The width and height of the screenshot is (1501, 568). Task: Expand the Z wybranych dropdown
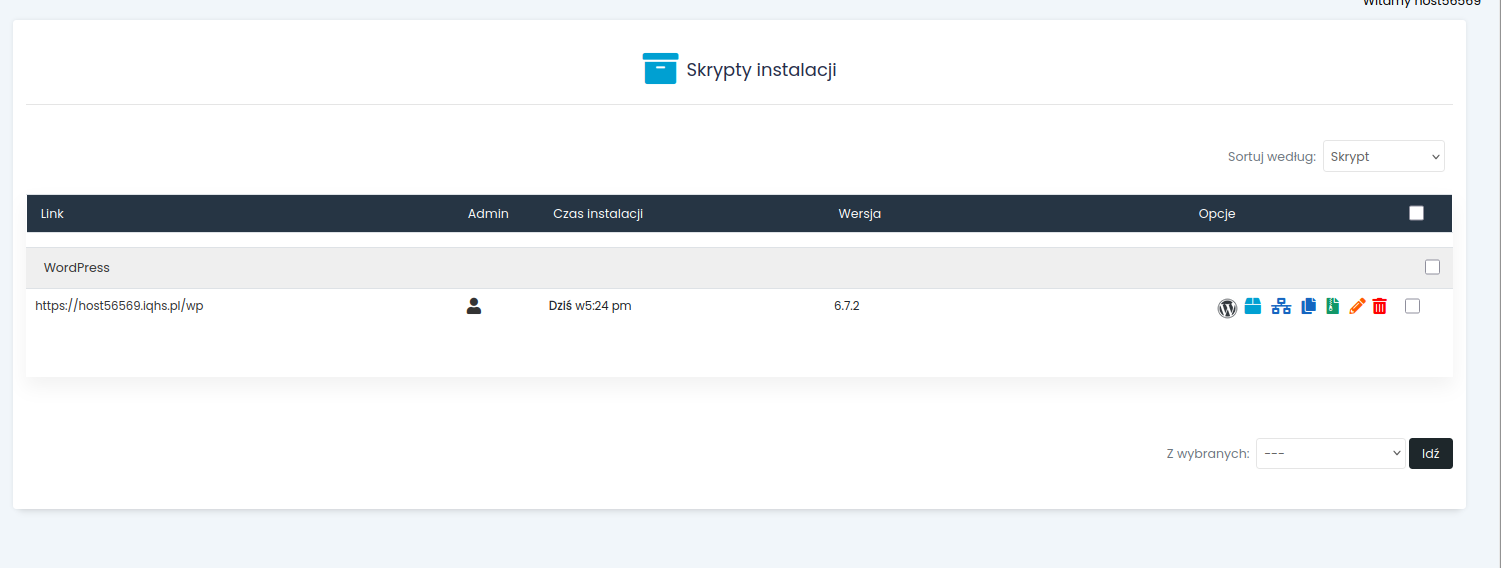coord(1330,453)
